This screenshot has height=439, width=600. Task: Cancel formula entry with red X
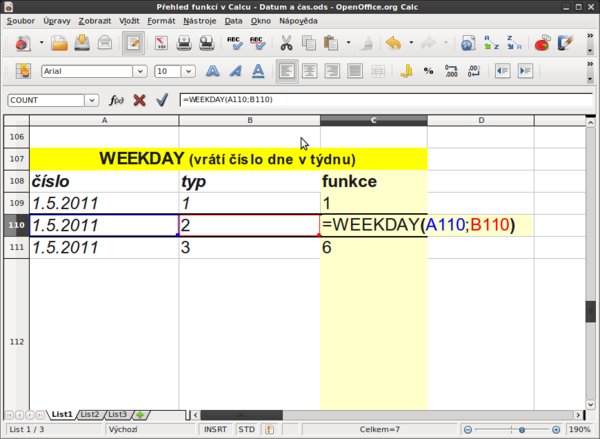pyautogui.click(x=139, y=100)
